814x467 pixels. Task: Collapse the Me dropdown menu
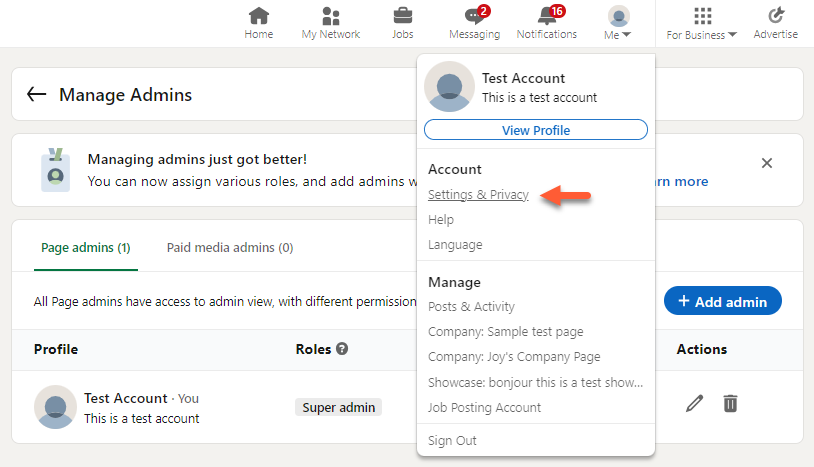[x=618, y=22]
